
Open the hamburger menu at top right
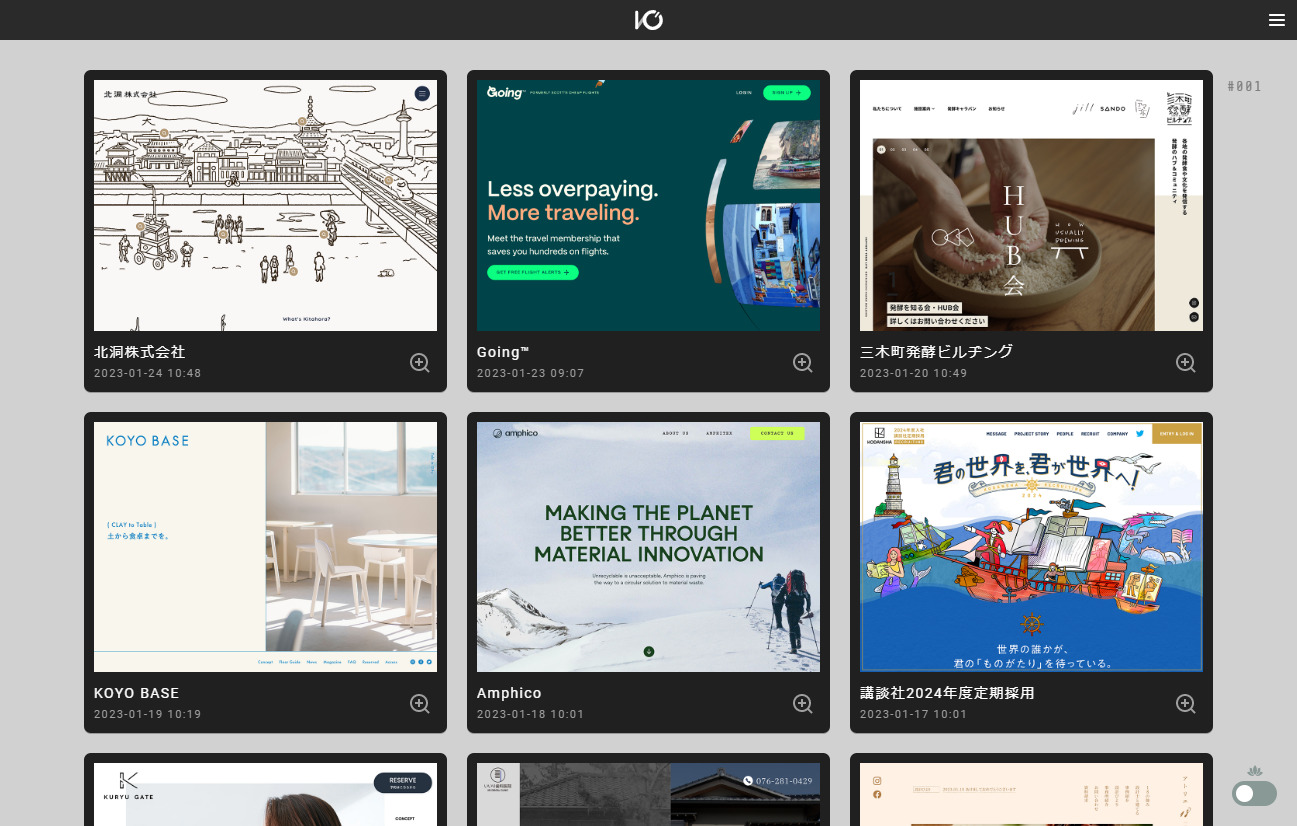(x=1276, y=20)
